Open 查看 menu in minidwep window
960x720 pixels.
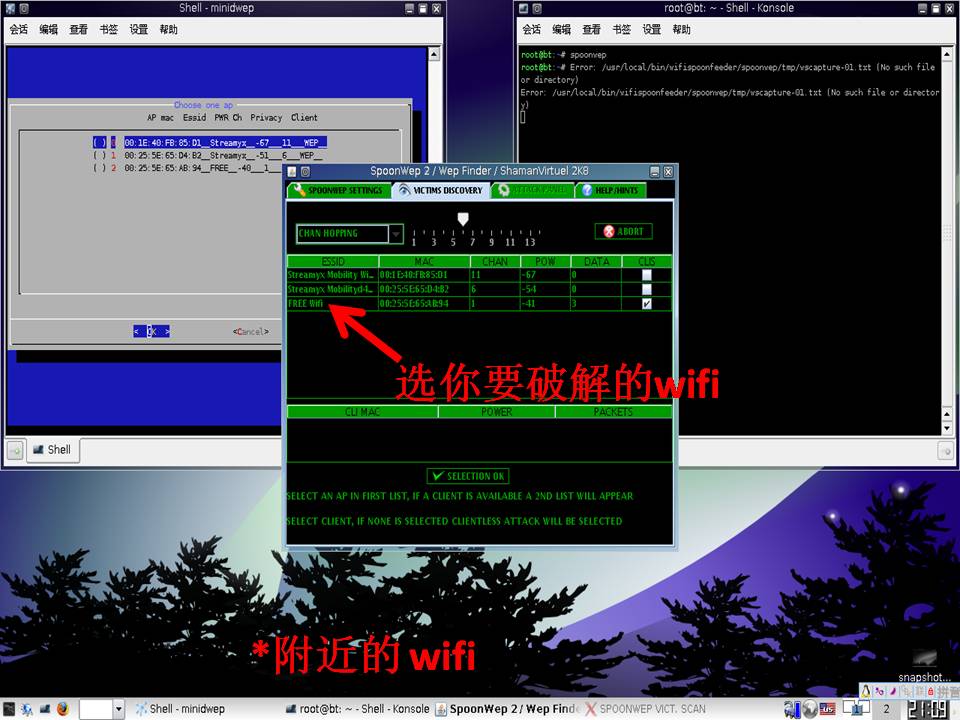click(x=78, y=29)
